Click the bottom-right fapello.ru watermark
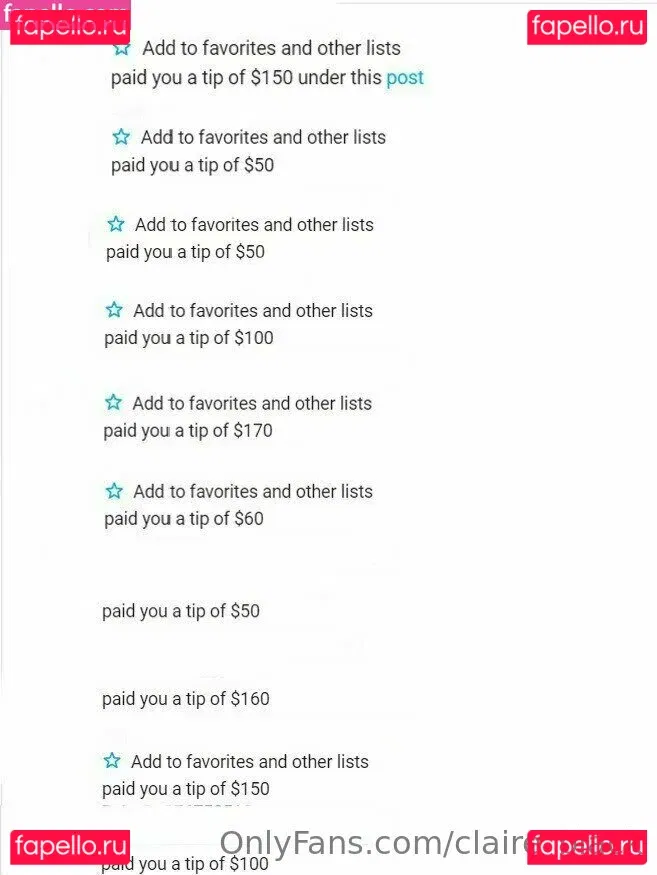The width and height of the screenshot is (657, 875). tap(587, 846)
